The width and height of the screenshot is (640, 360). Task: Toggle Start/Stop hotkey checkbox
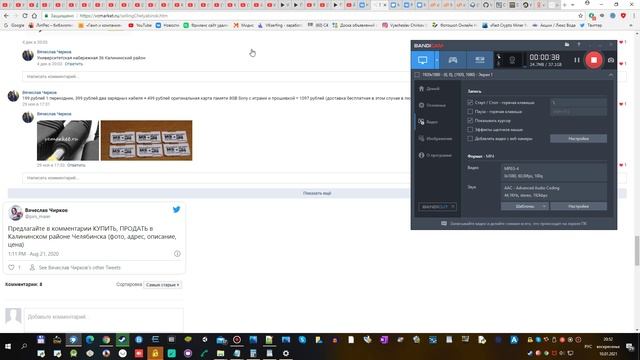coord(470,102)
